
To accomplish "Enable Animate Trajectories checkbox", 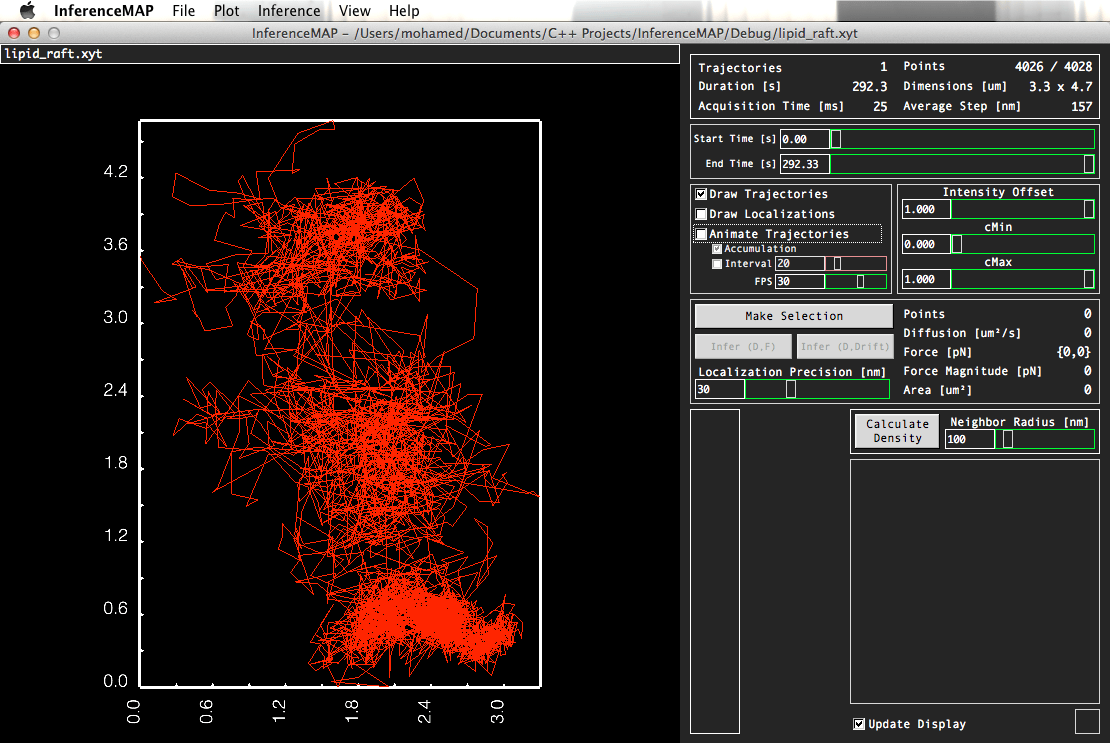I will coord(702,234).
